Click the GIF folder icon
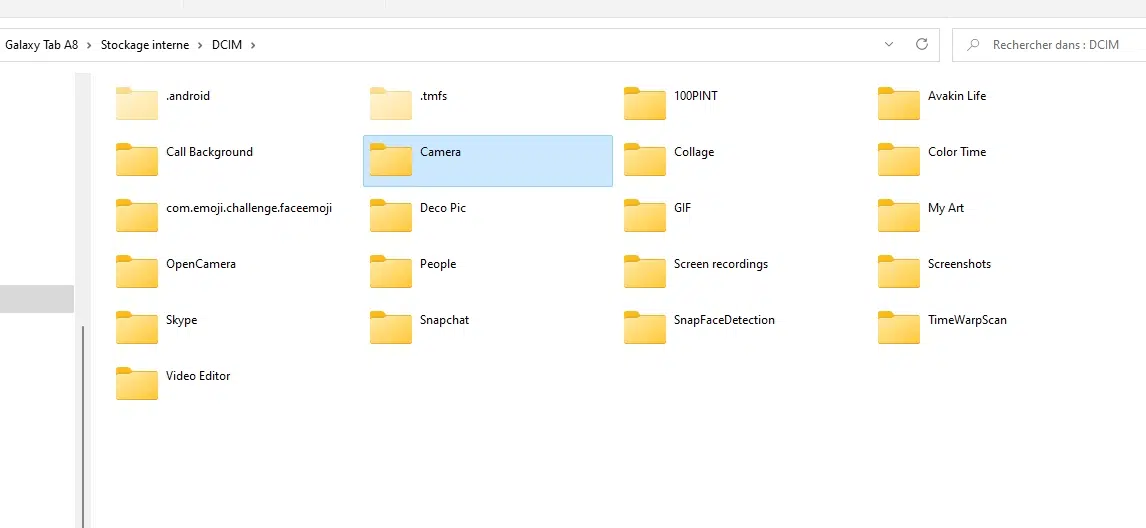 point(645,215)
